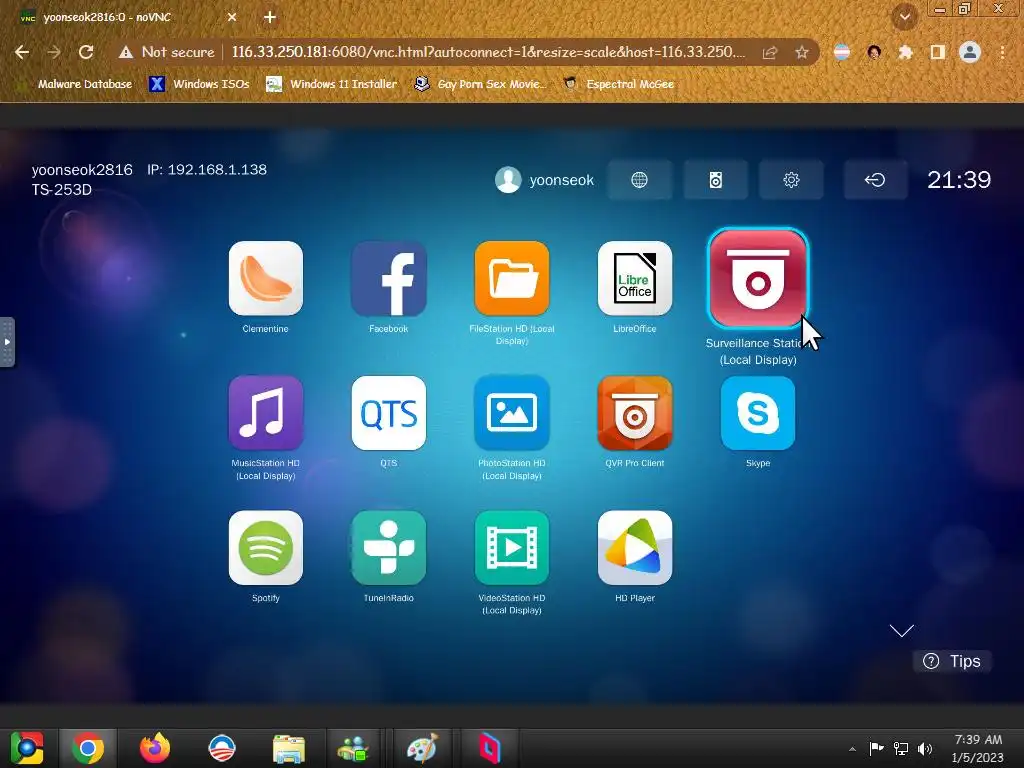Launch QVR Pro Client
The width and height of the screenshot is (1024, 768).
coord(635,413)
